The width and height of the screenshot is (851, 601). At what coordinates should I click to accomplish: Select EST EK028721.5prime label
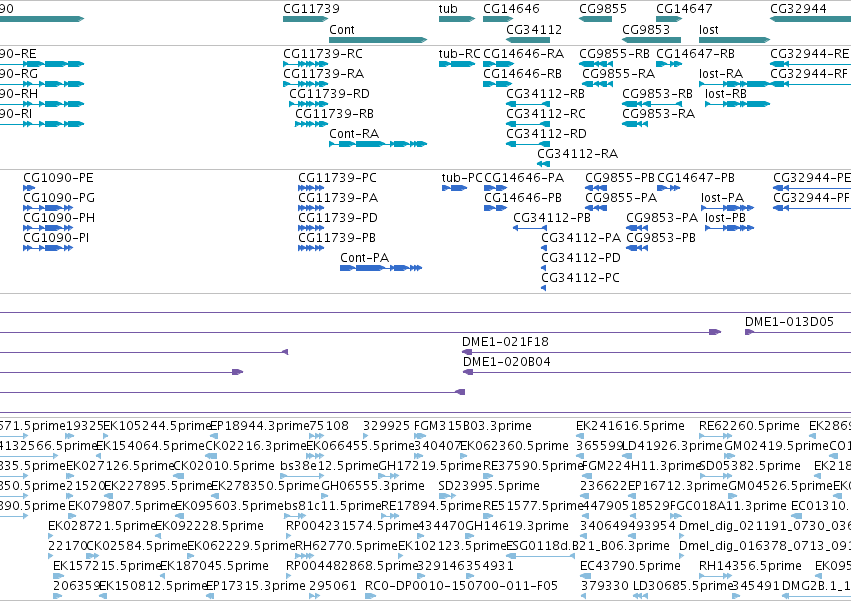pos(103,526)
